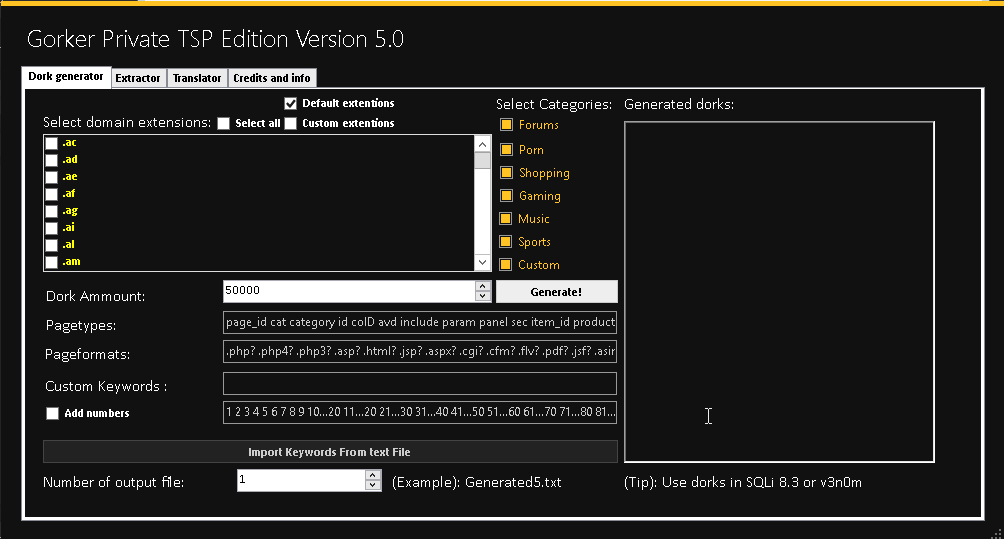This screenshot has height=539, width=1004.
Task: Toggle the Shopping category checkbox
Action: [506, 172]
